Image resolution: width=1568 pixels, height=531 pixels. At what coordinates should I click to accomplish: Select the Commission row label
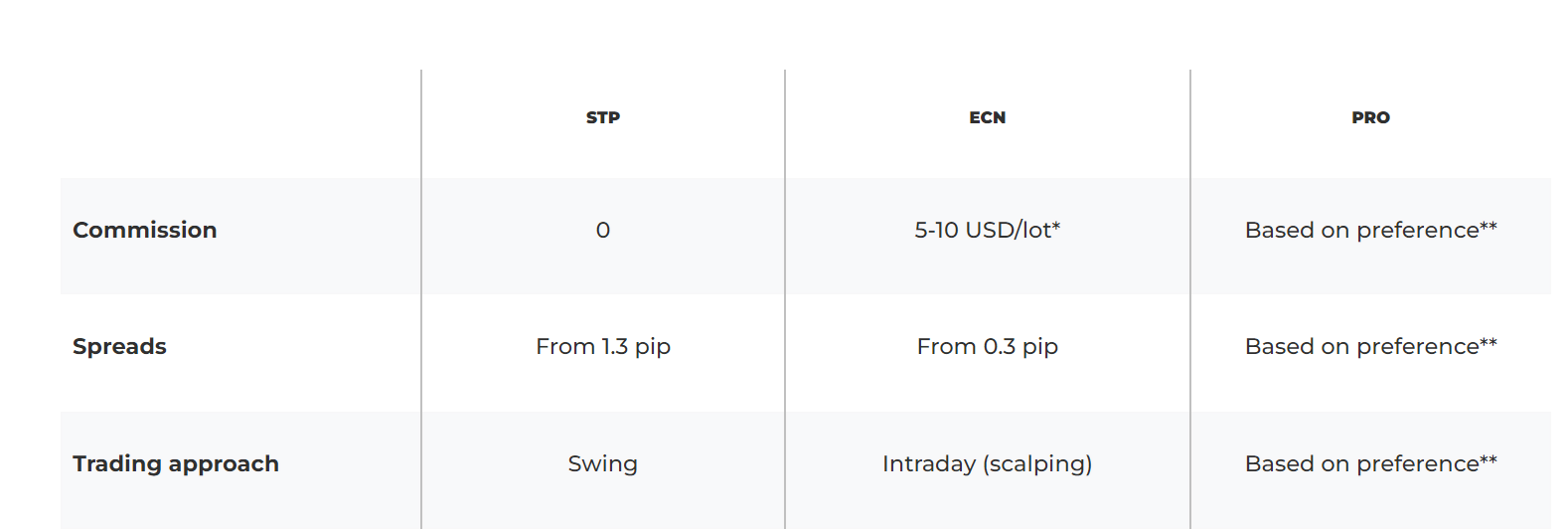pos(145,230)
